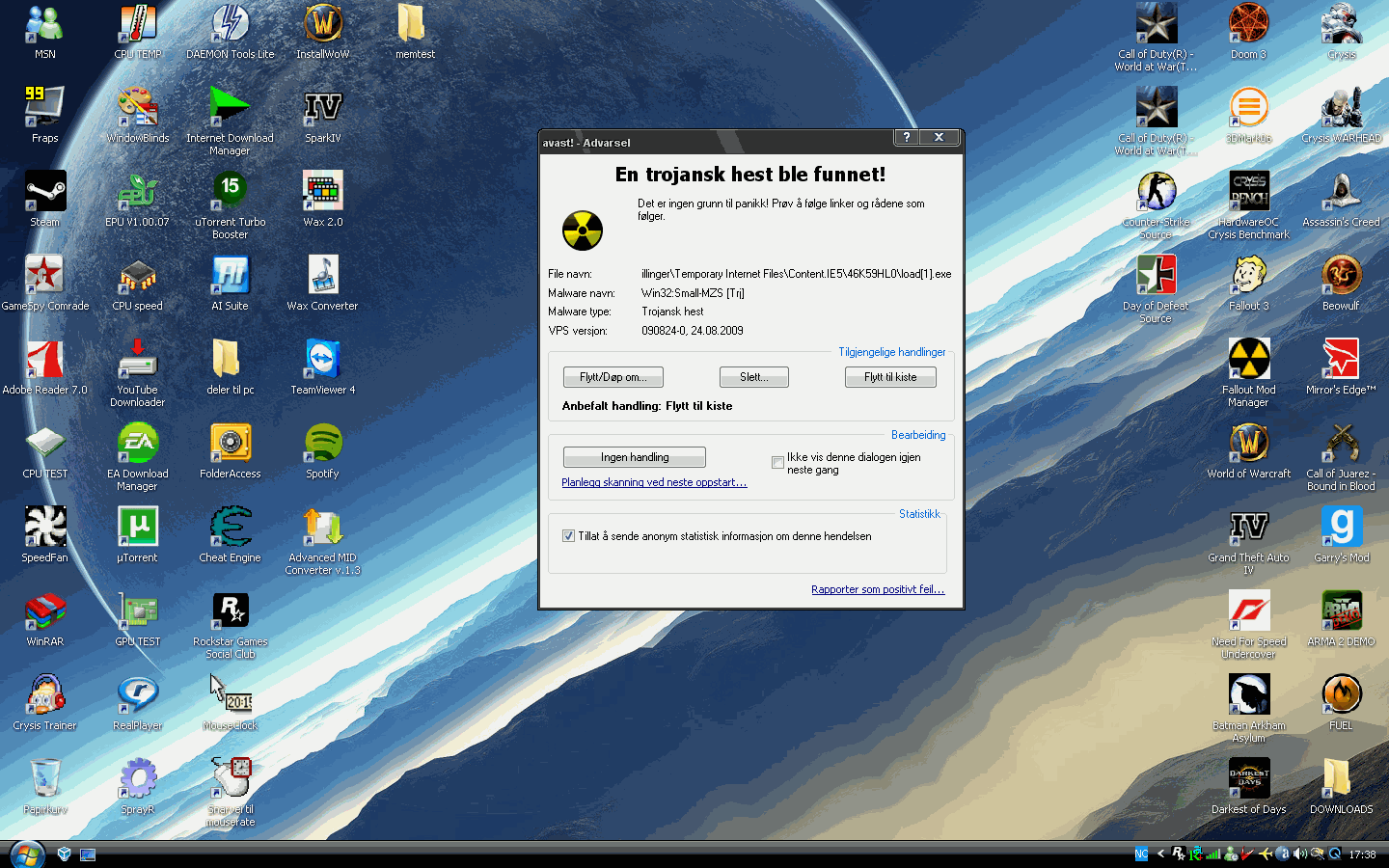Click the uTorrent Turbo Booster icon
The image size is (1389, 868).
(x=230, y=204)
